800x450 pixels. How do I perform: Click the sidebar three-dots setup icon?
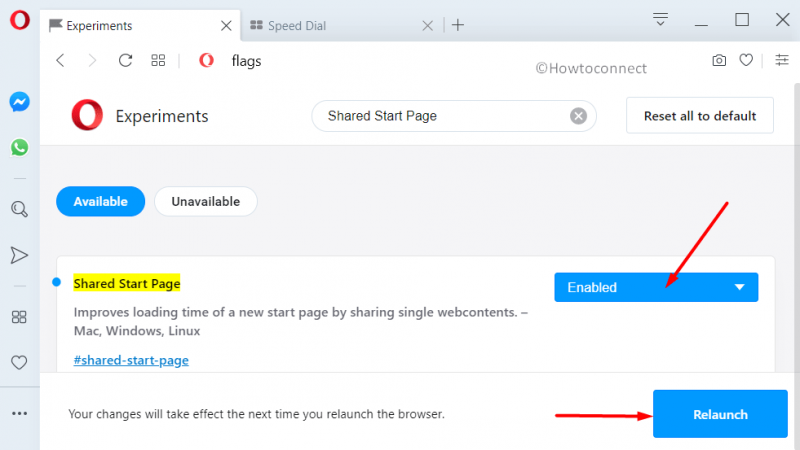pos(19,412)
